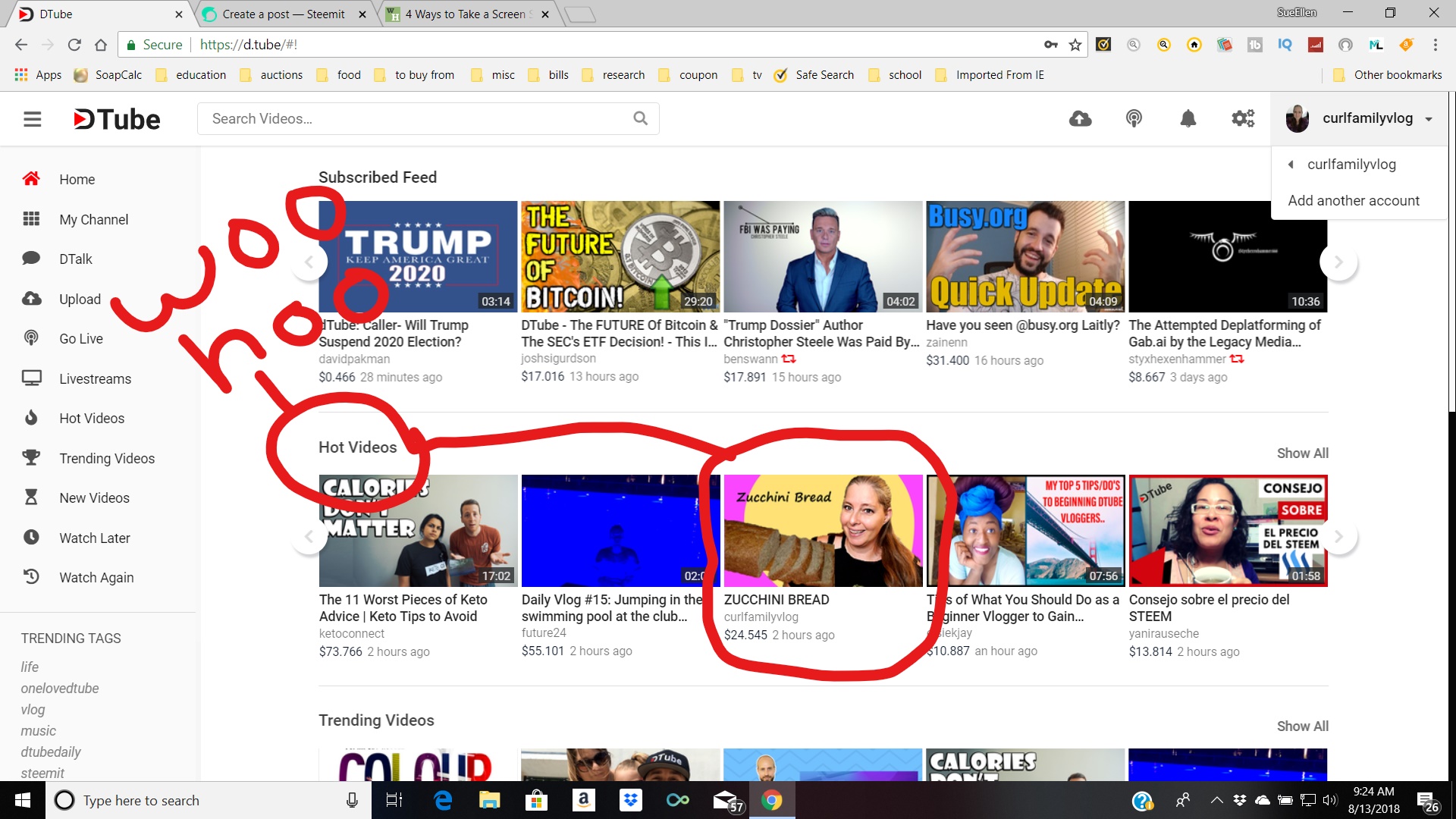Click the curlfamilyvlog avatar picture
1456x819 pixels.
coord(1298,118)
